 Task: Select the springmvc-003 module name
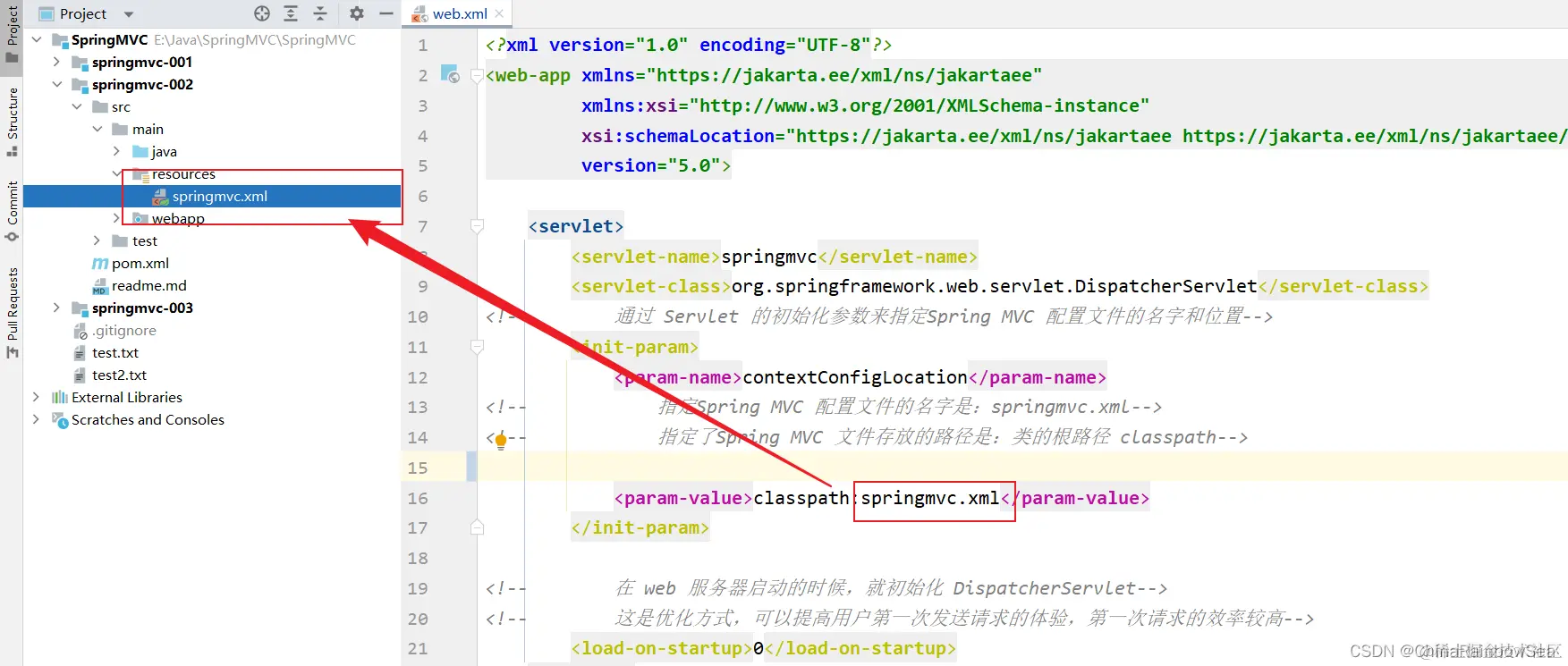click(142, 308)
